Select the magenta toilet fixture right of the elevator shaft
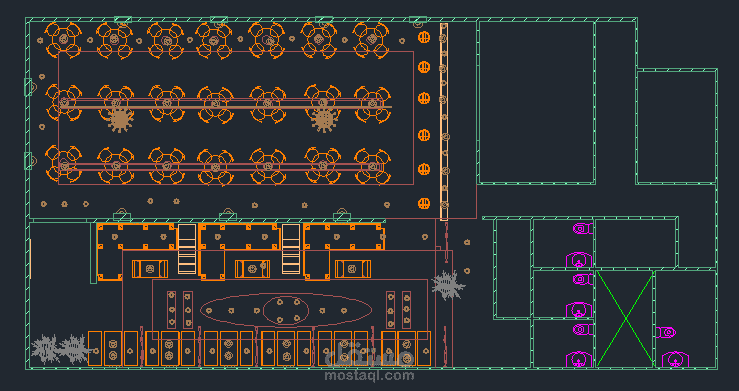This screenshot has width=739, height=391. pos(665,333)
